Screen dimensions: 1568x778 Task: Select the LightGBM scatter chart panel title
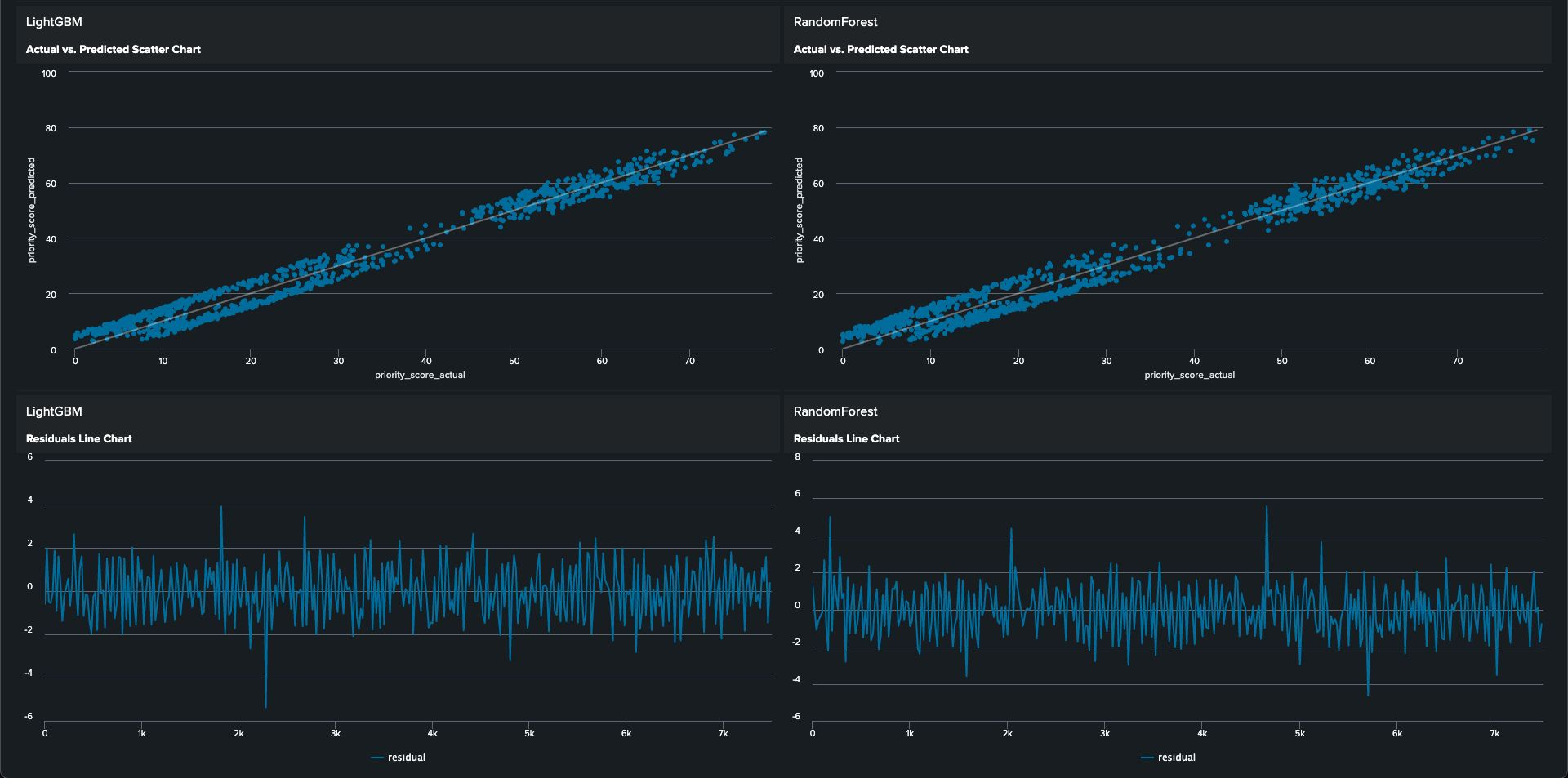coord(113,49)
